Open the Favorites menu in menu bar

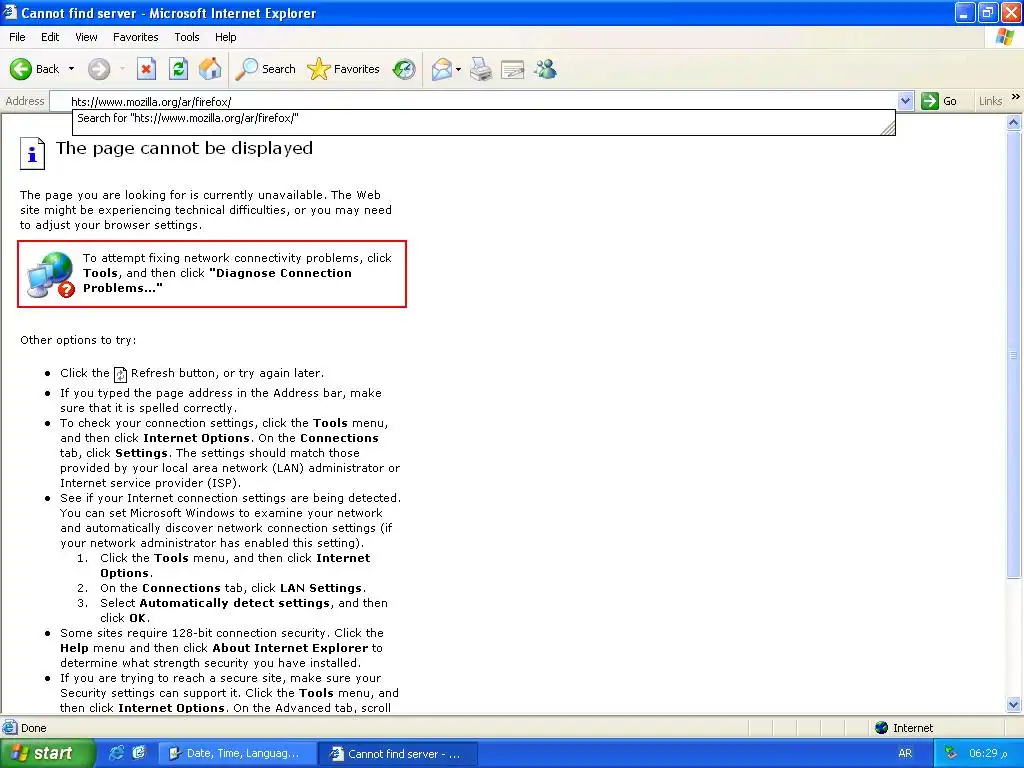(x=136, y=37)
